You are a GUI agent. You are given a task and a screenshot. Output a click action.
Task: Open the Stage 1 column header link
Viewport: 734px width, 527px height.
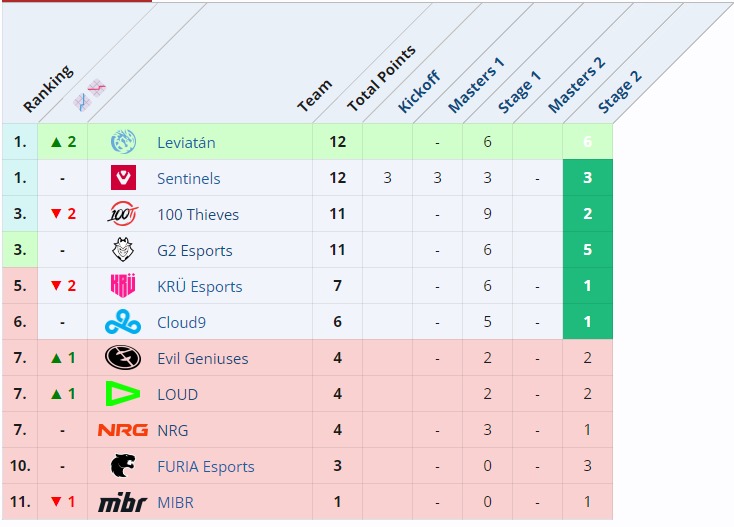pos(520,90)
